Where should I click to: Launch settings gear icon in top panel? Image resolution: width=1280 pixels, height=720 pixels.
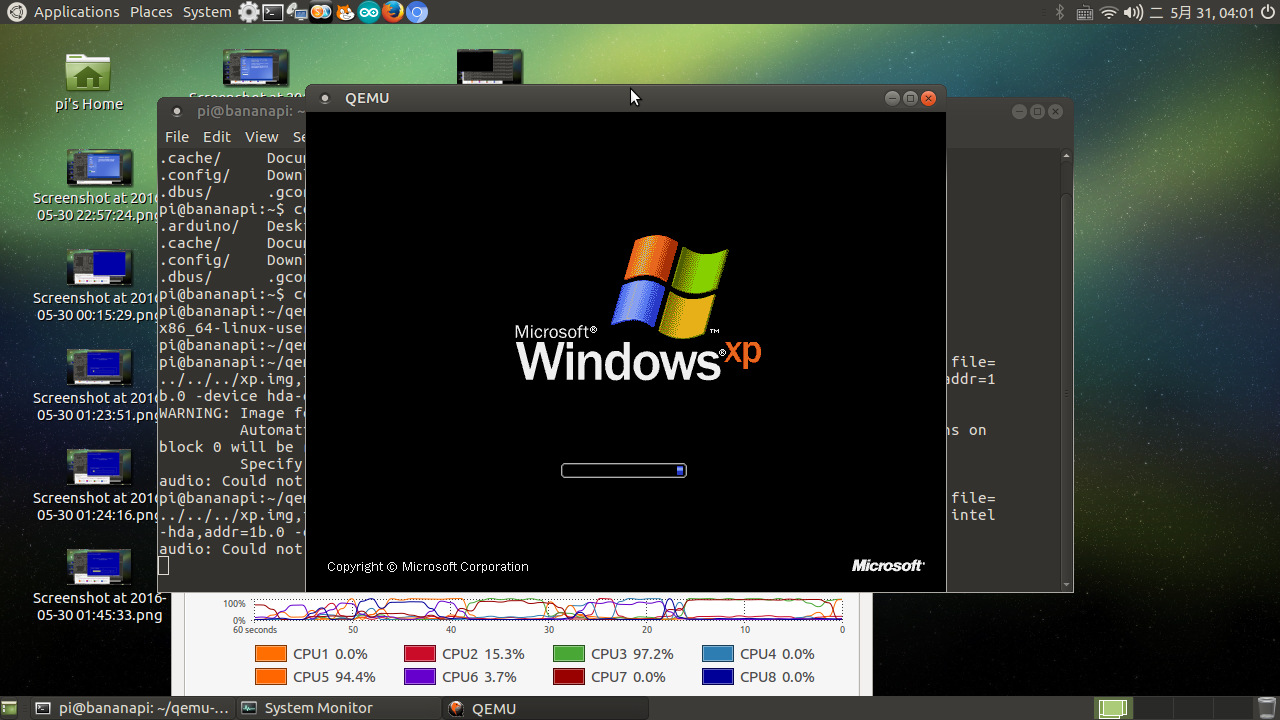click(249, 12)
